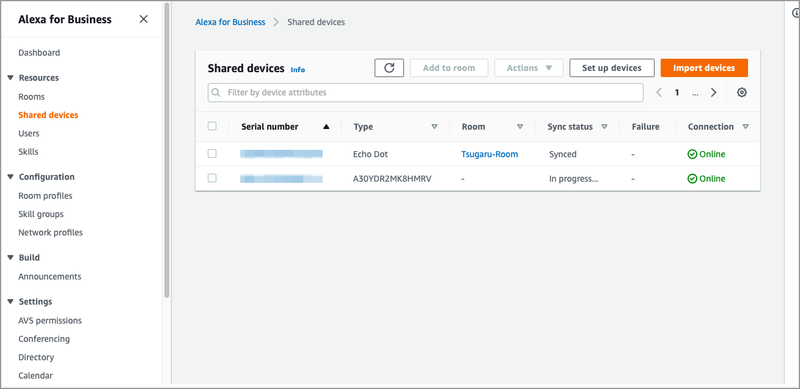Collapse the Build section
The width and height of the screenshot is (800, 389).
pyautogui.click(x=10, y=257)
